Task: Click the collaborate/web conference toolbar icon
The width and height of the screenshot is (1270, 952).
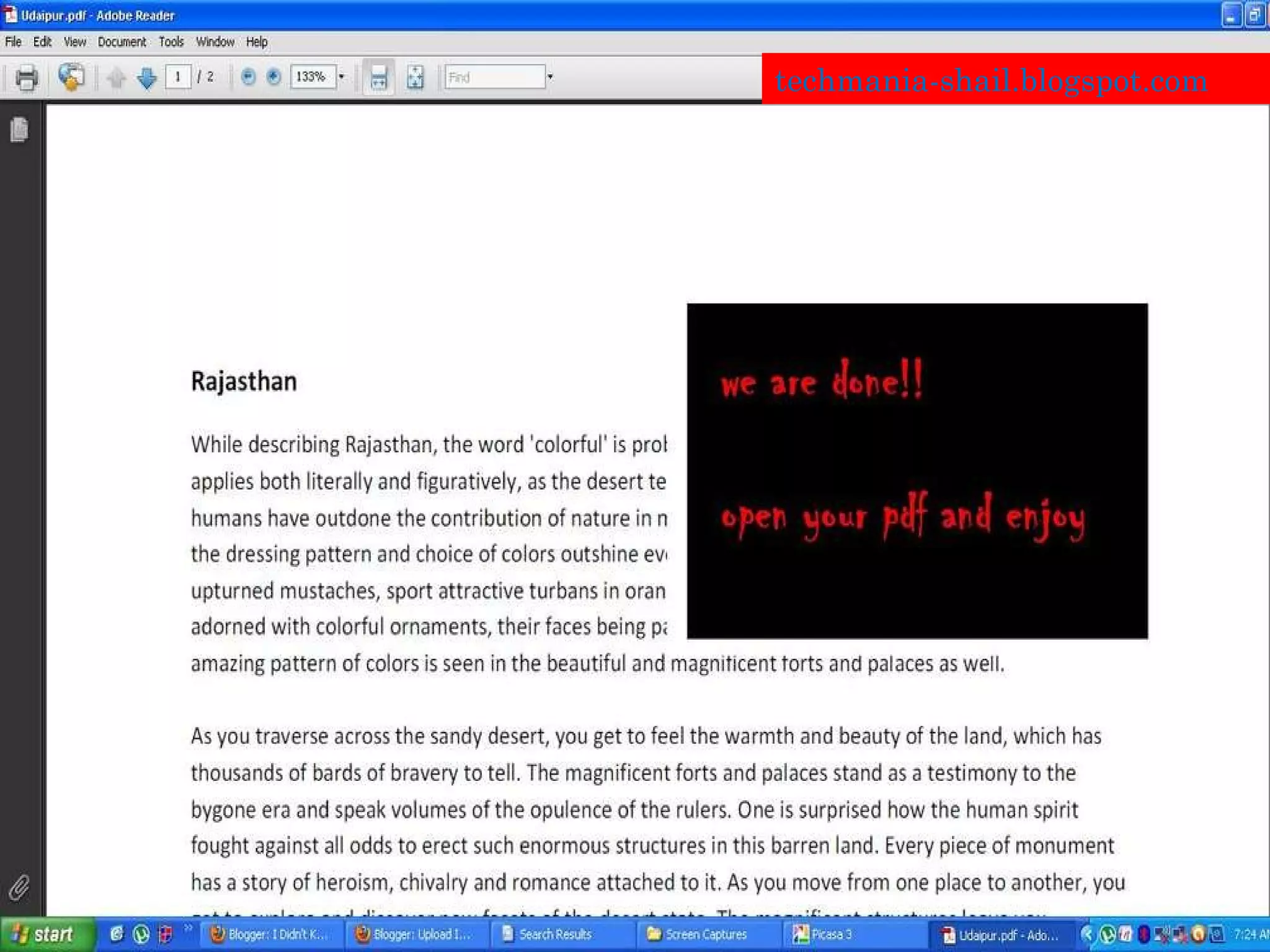Action: tap(71, 77)
